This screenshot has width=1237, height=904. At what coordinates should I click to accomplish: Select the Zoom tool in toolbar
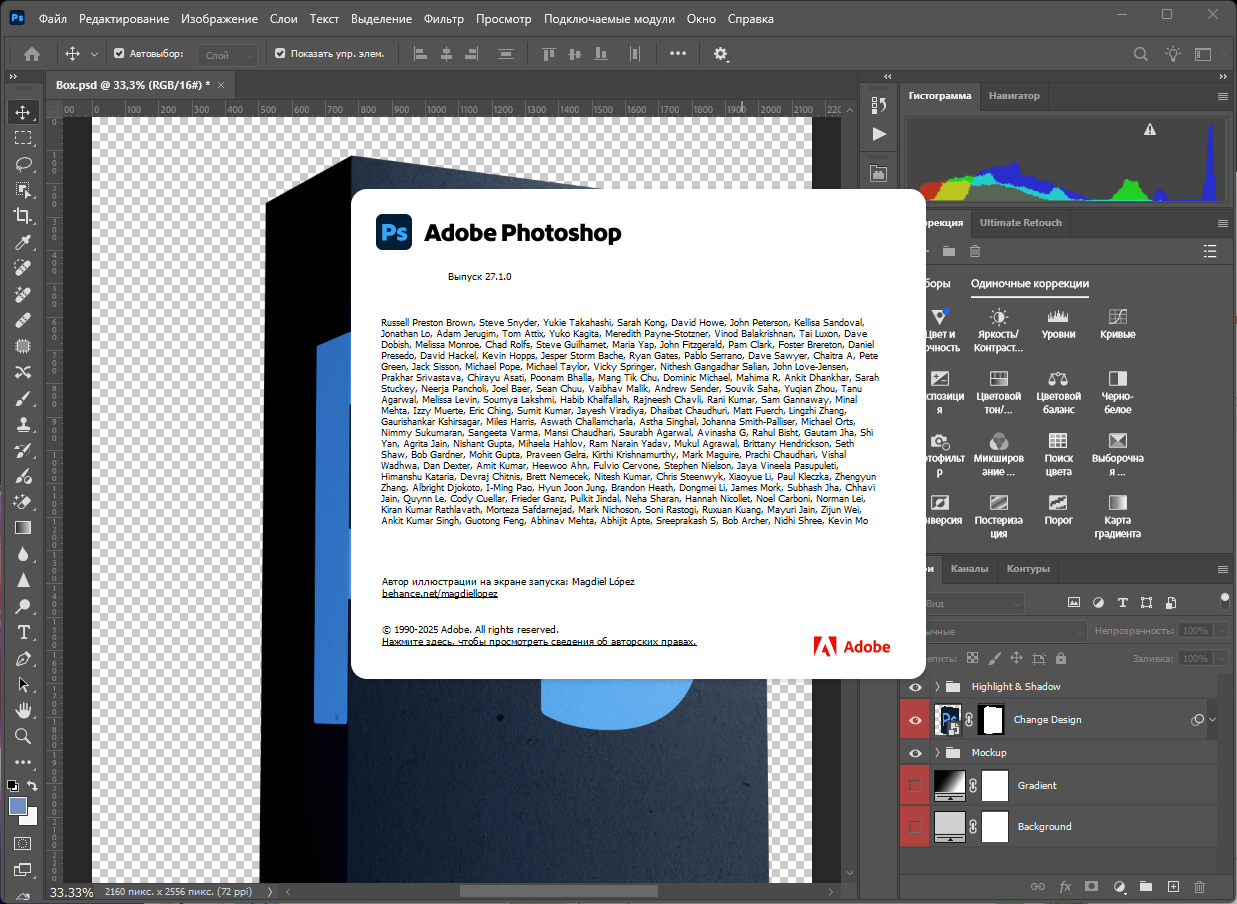(23, 736)
